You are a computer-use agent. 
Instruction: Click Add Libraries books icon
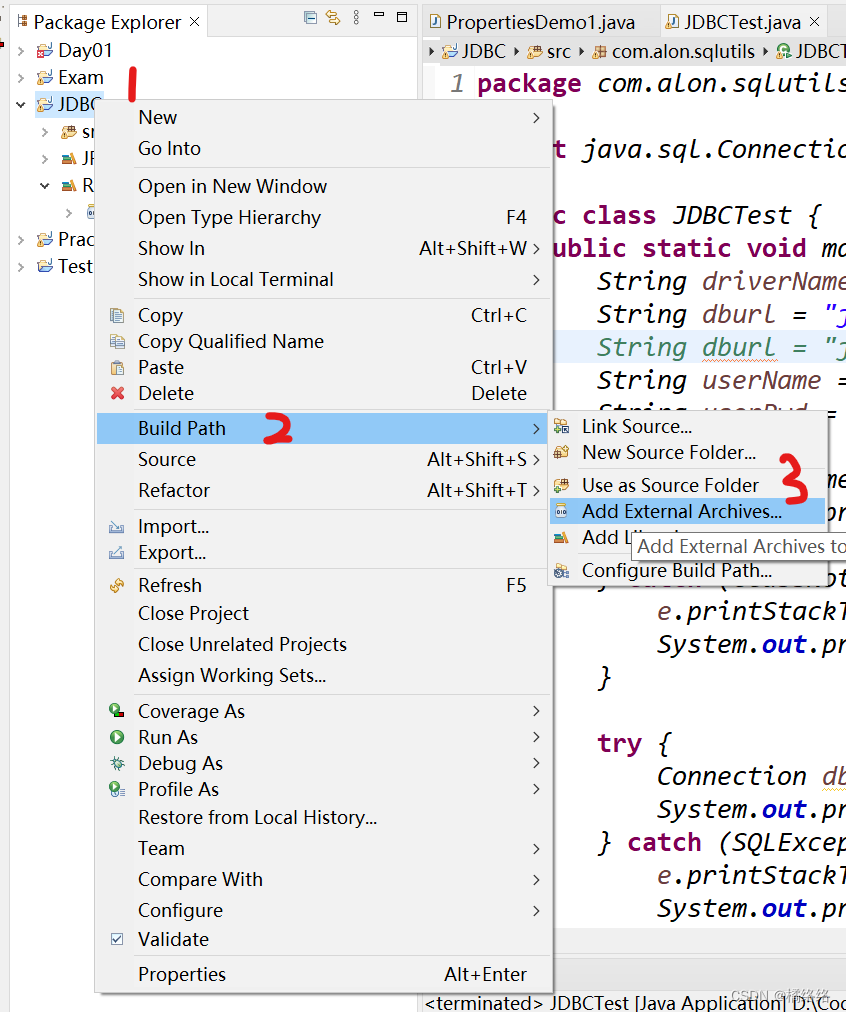tap(561, 538)
